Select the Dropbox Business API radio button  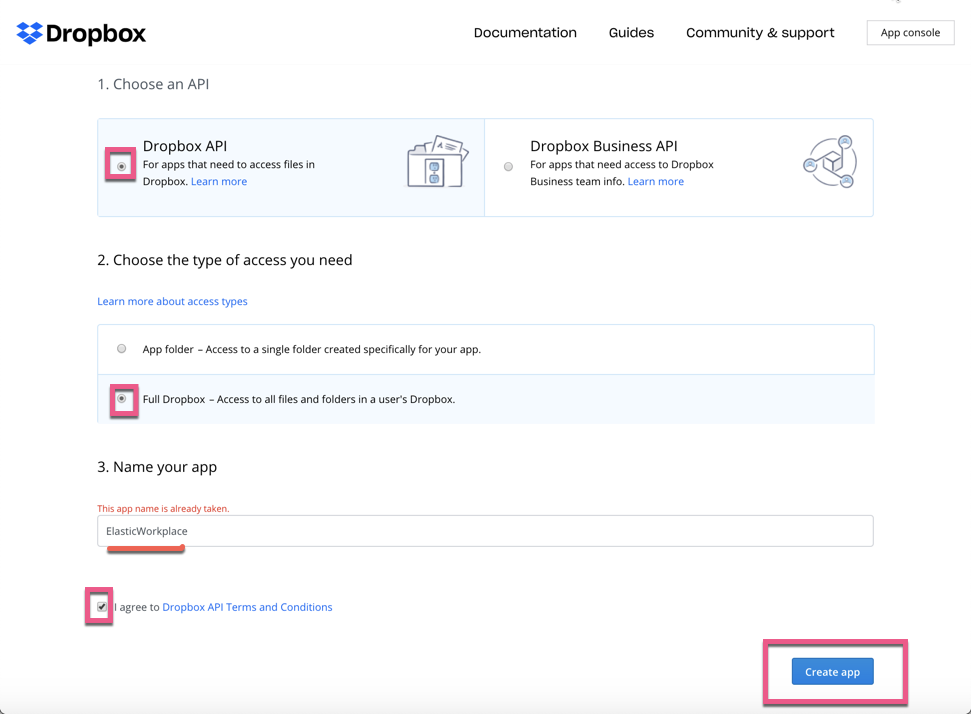[508, 167]
